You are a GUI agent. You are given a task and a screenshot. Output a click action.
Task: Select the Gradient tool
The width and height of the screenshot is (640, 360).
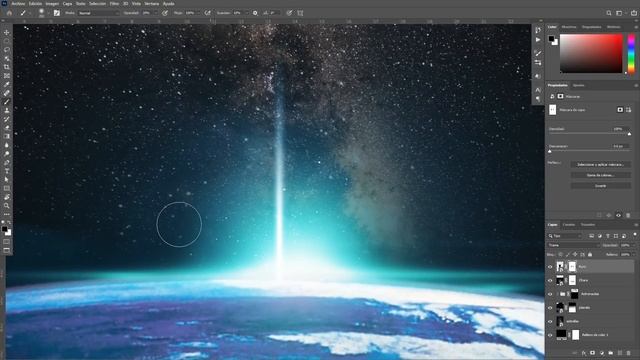(7, 136)
